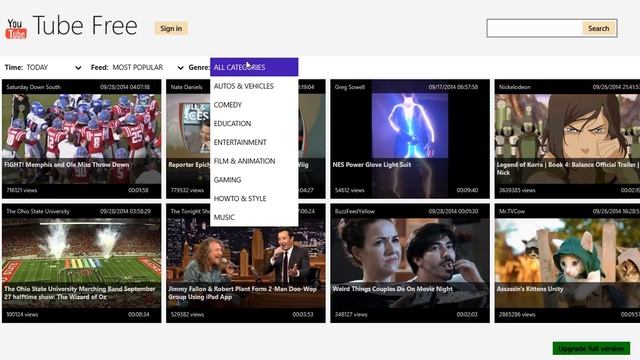Click 54612 views count text
Screen dimensions: 640x360
pyautogui.click(x=349, y=190)
